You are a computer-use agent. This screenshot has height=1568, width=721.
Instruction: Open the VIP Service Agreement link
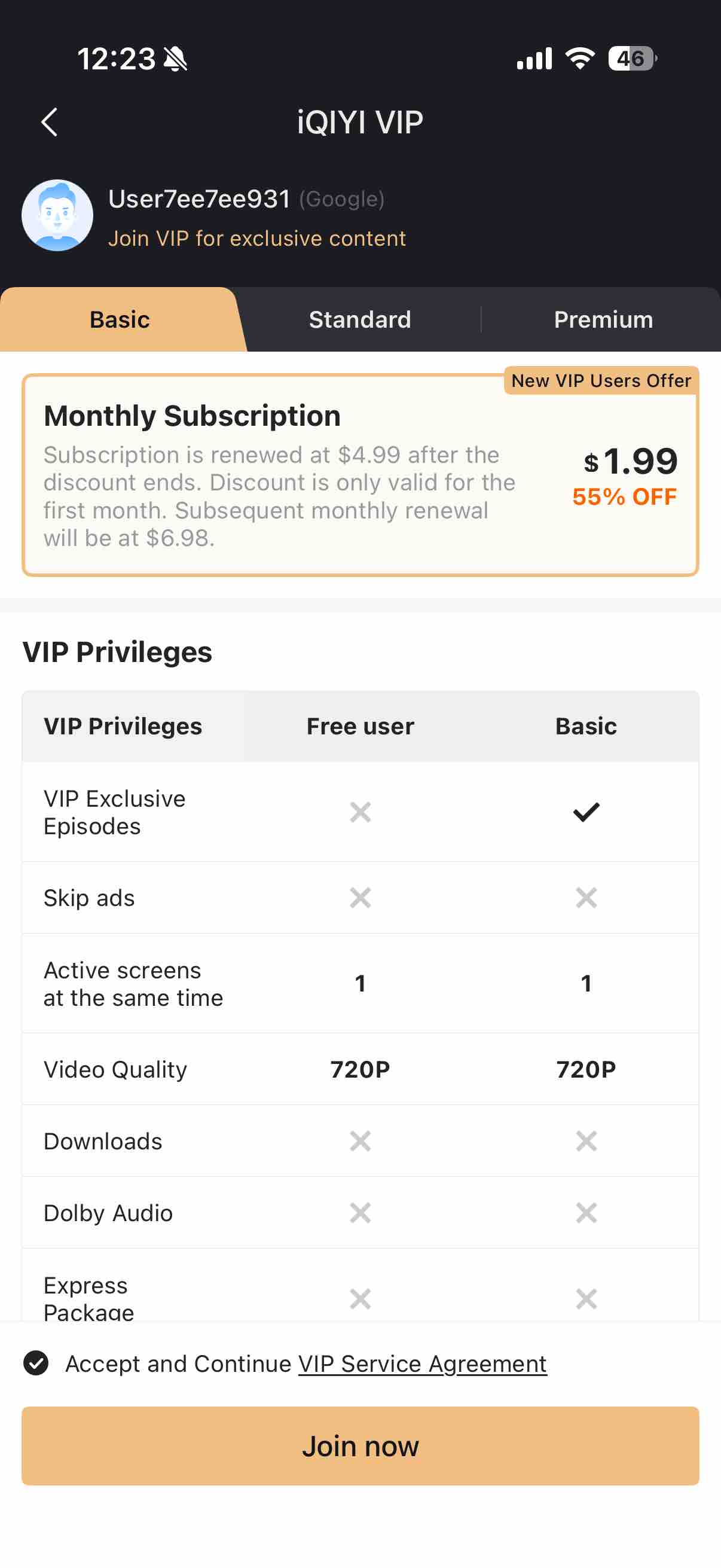[x=422, y=1363]
